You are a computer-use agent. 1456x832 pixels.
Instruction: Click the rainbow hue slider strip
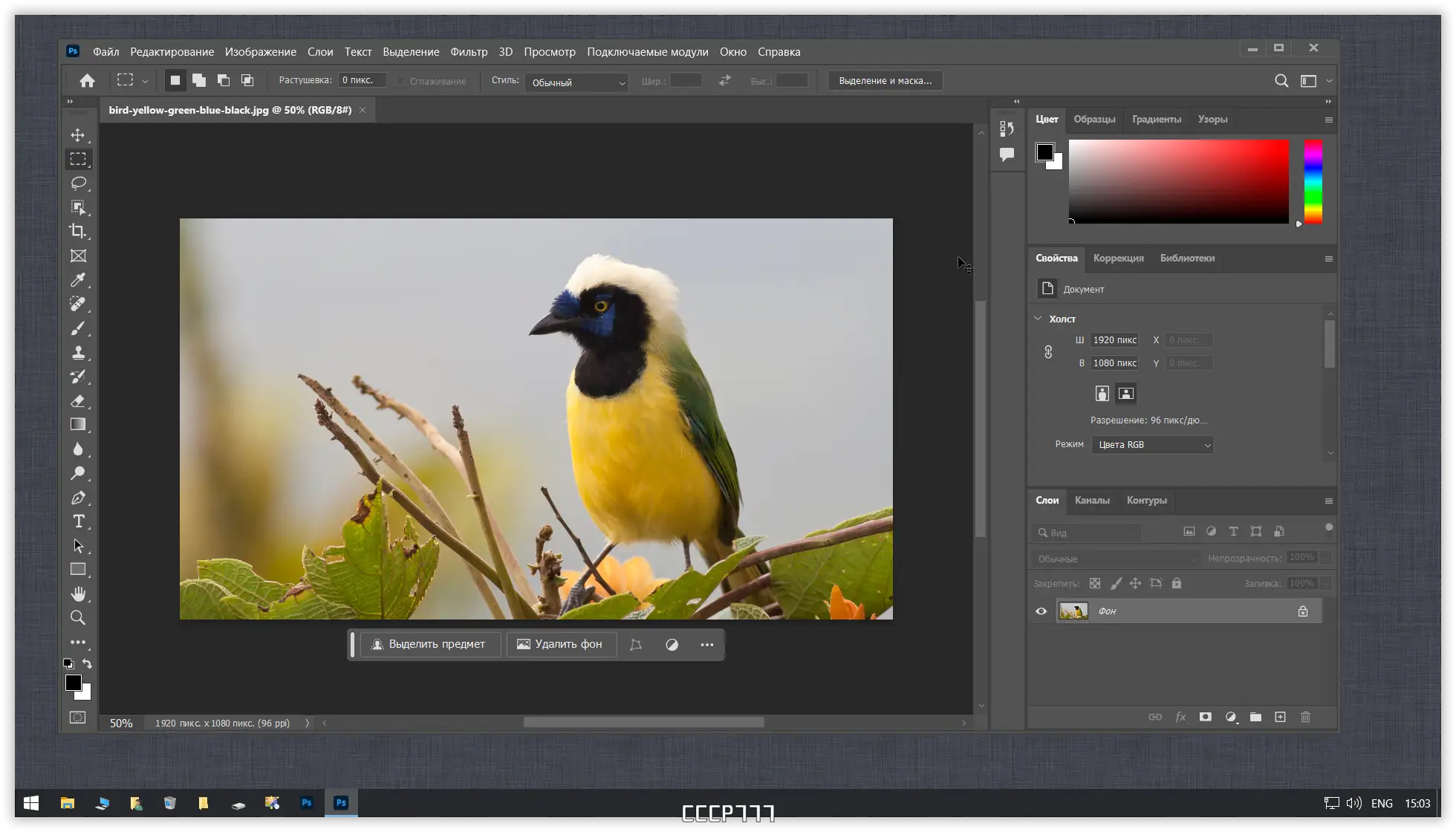coord(1313,182)
